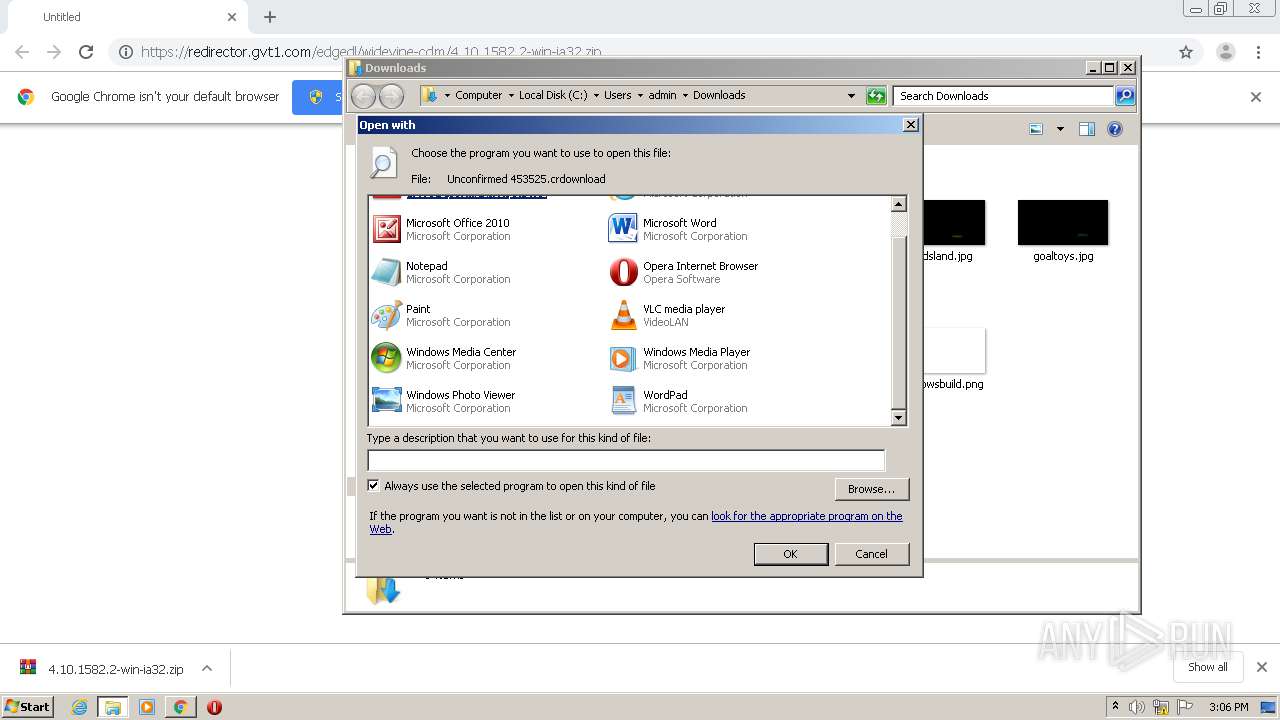Select the Windows Media Center icon
Viewport: 1280px width, 720px height.
386,358
